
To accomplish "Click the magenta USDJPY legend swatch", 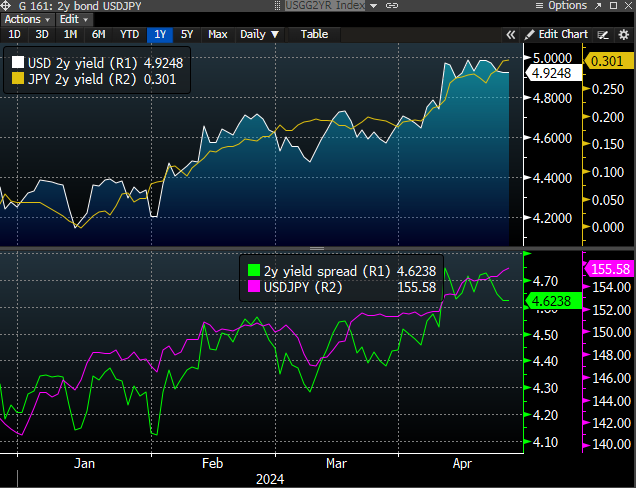I will click(x=253, y=287).
